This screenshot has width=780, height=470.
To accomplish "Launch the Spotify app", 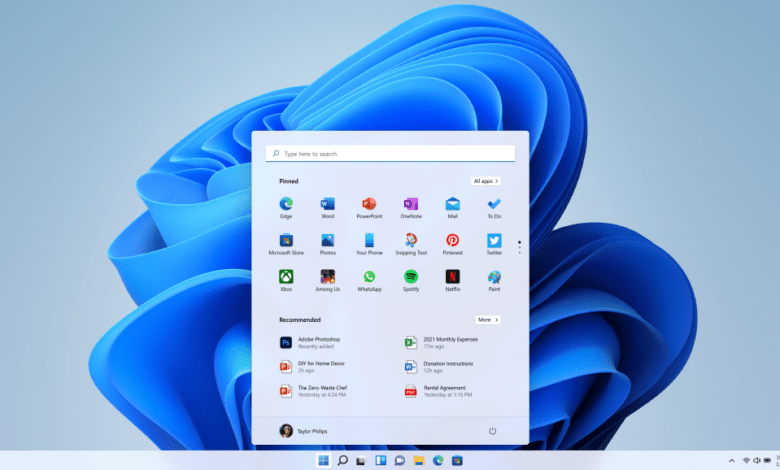I will (411, 280).
